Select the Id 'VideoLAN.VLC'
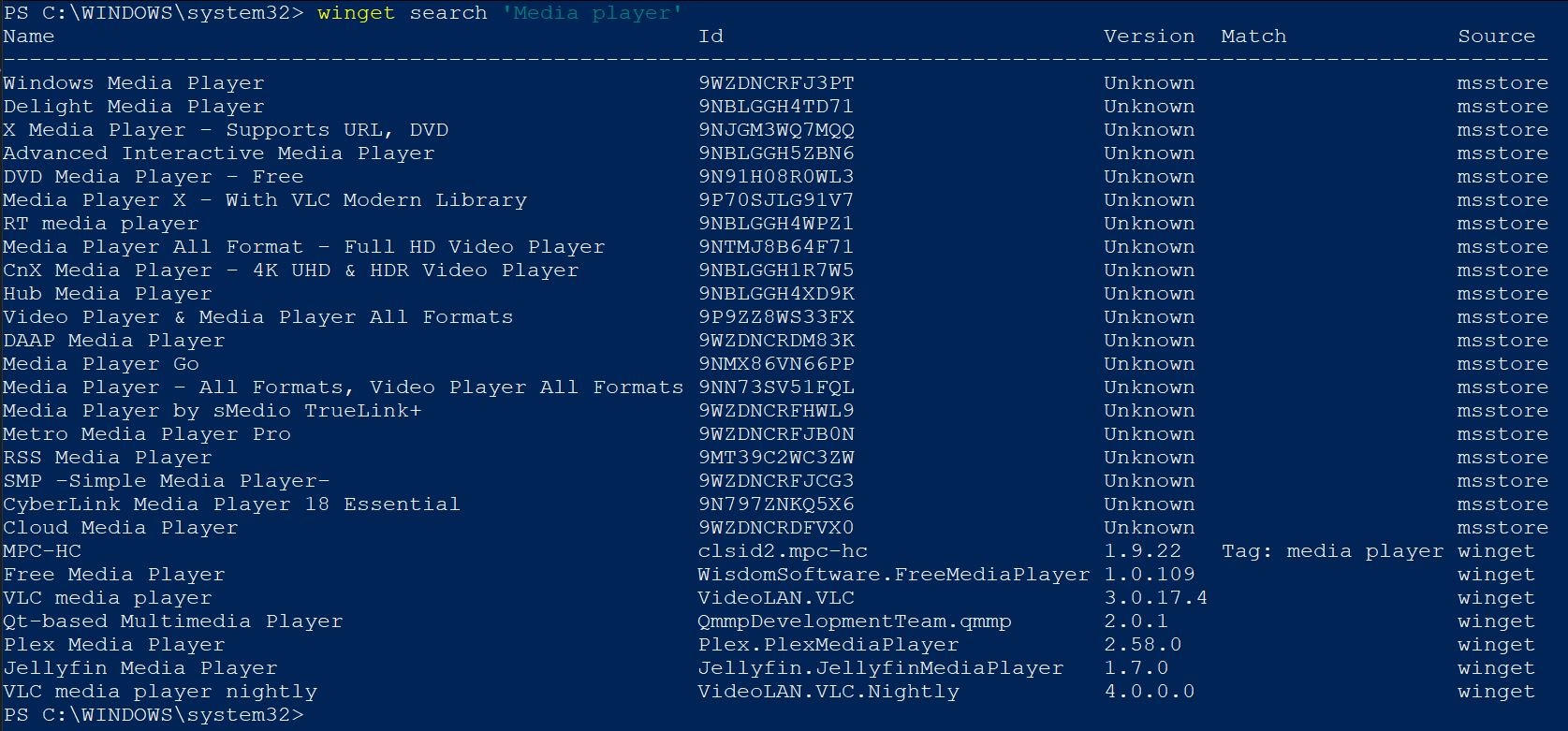 (x=776, y=598)
